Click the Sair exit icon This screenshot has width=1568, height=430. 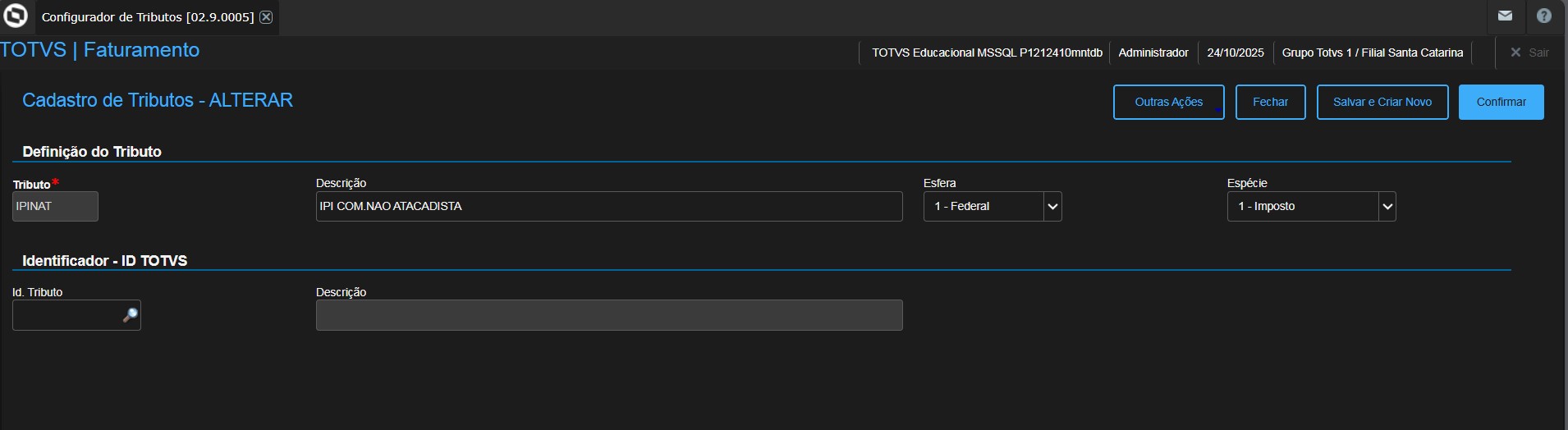tap(1516, 53)
